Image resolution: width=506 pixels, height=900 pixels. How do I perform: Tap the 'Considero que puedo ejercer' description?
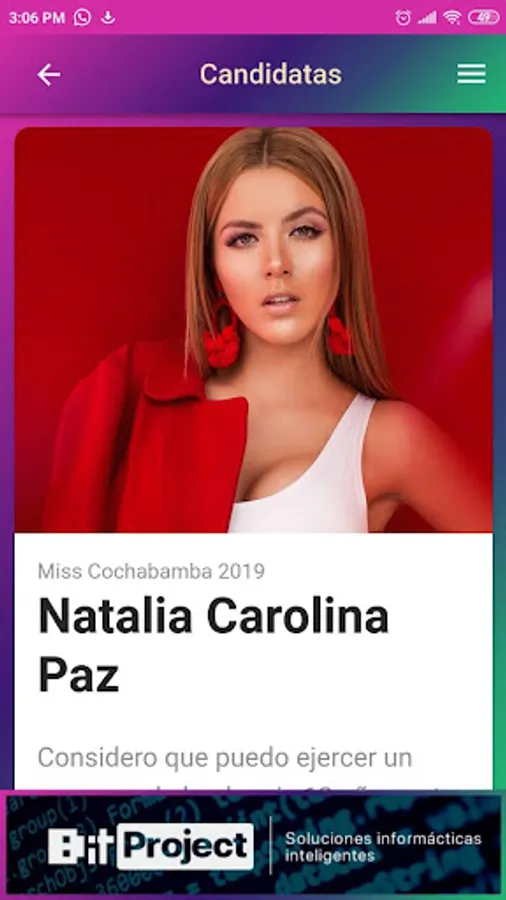(225, 758)
